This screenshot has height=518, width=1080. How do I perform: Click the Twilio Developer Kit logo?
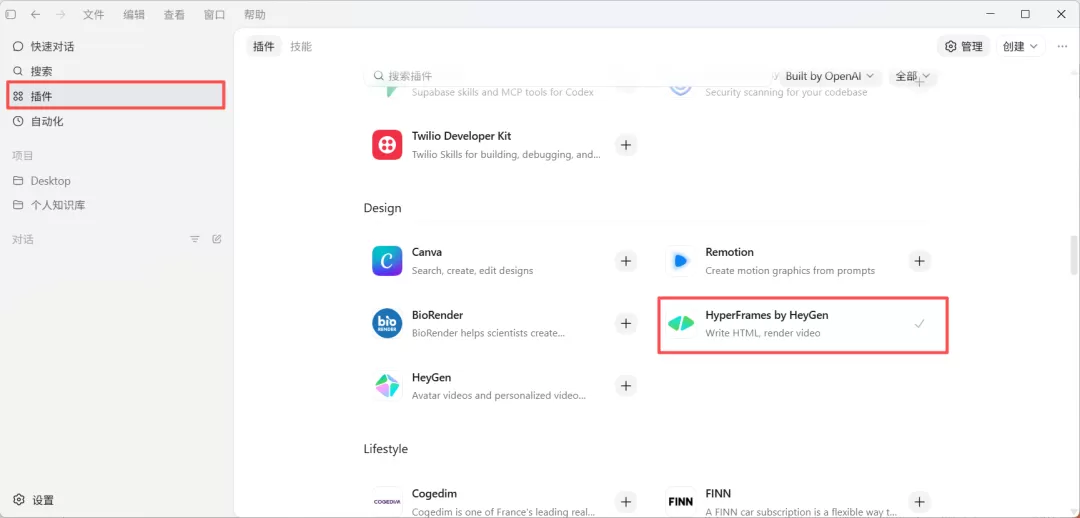(387, 145)
